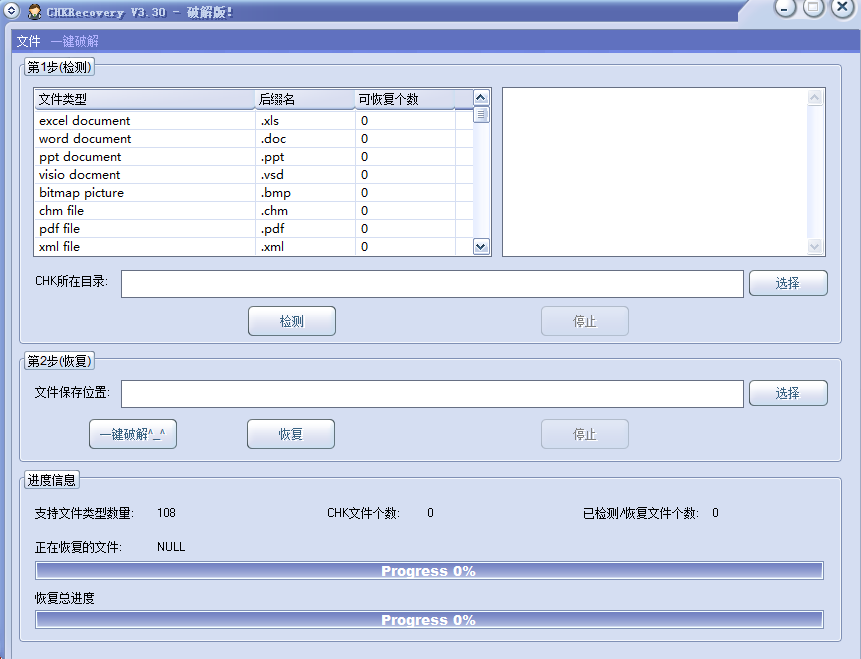Close the CHKRecovery window

tap(842, 8)
